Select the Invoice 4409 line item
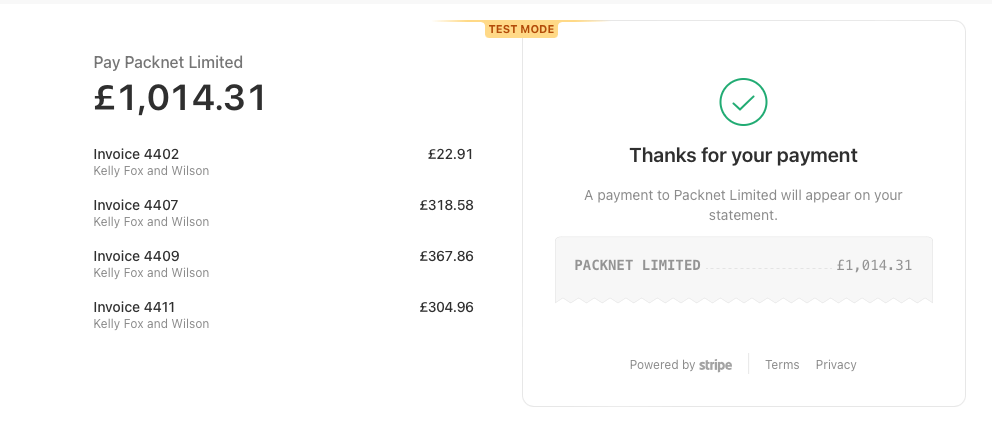This screenshot has width=992, height=429. click(x=283, y=264)
